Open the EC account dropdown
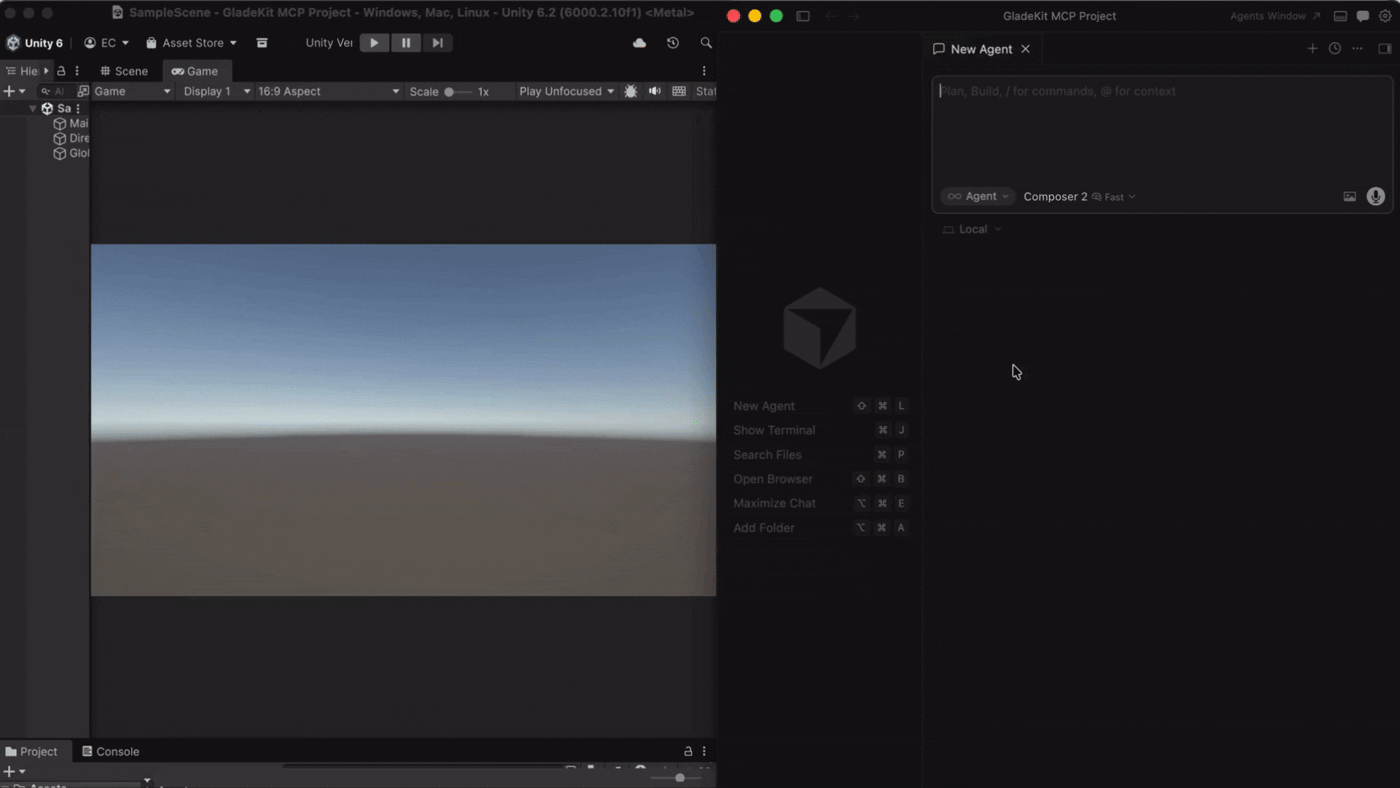Viewport: 1400px width, 788px height. click(106, 43)
